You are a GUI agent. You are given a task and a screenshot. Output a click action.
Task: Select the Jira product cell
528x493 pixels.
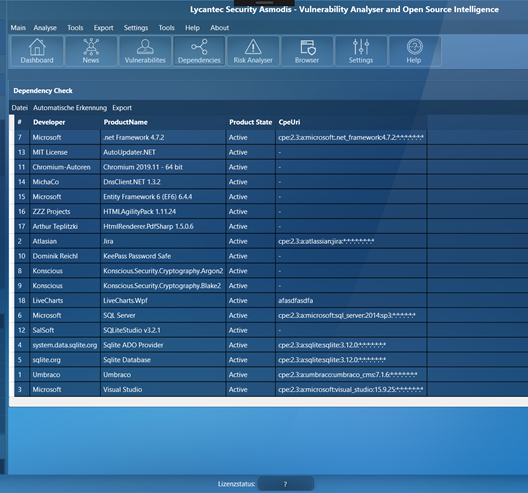click(163, 241)
